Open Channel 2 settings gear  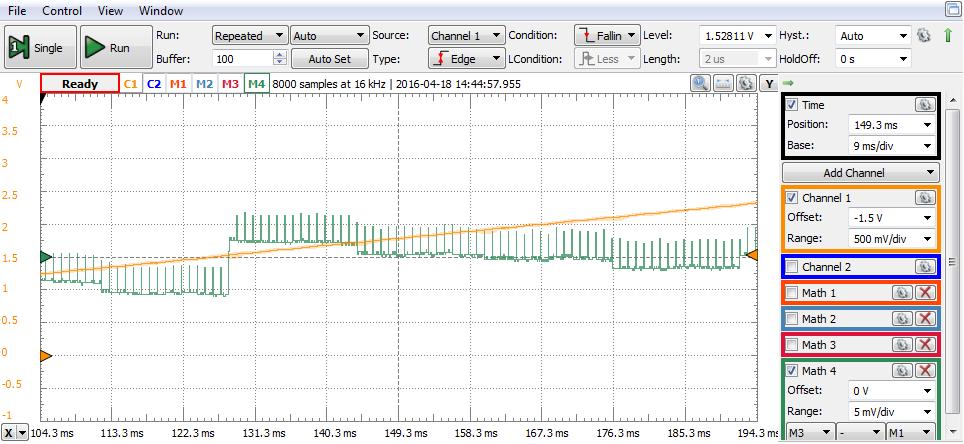(x=924, y=267)
